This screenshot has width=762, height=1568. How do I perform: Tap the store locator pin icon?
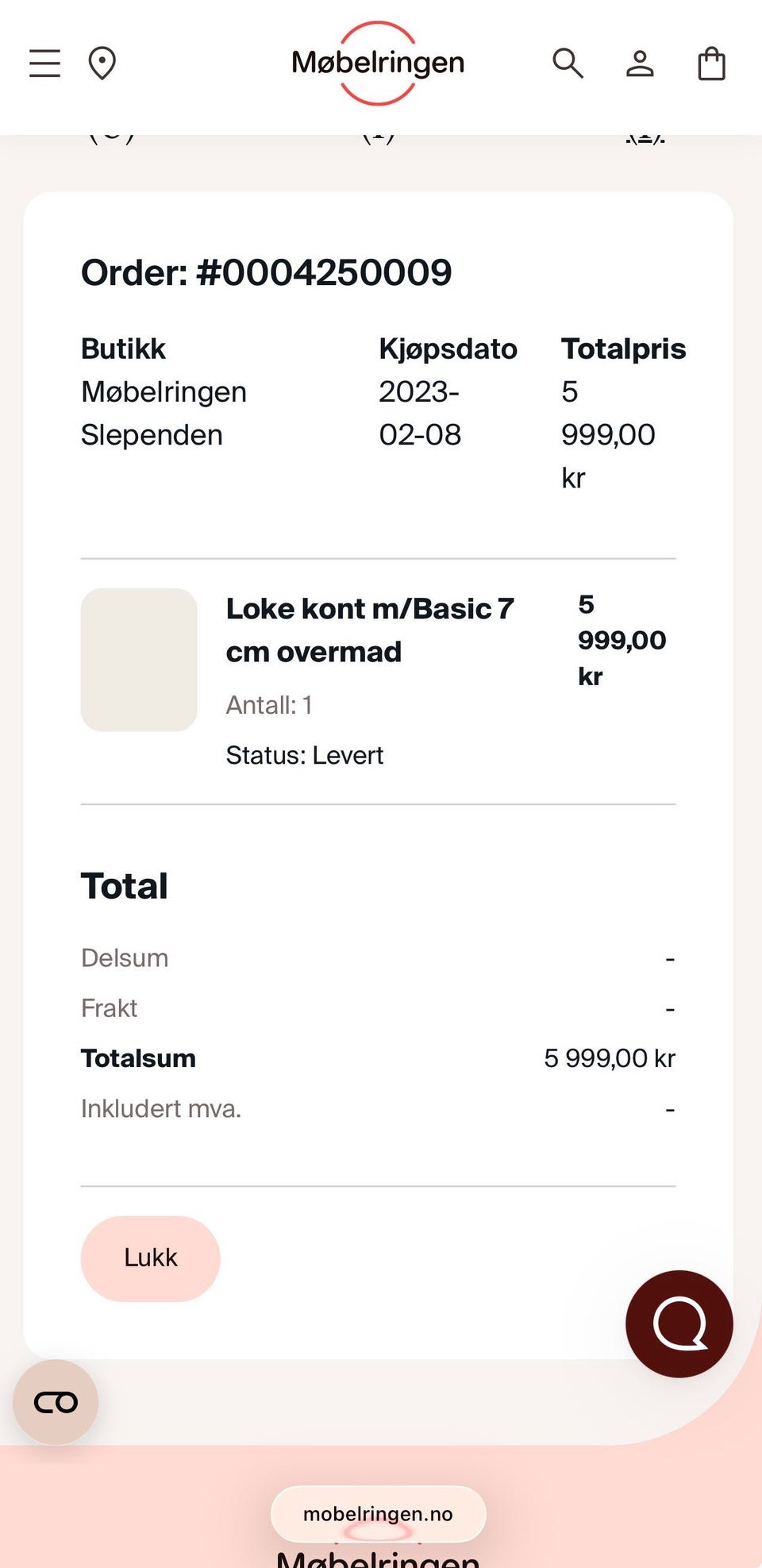point(102,64)
